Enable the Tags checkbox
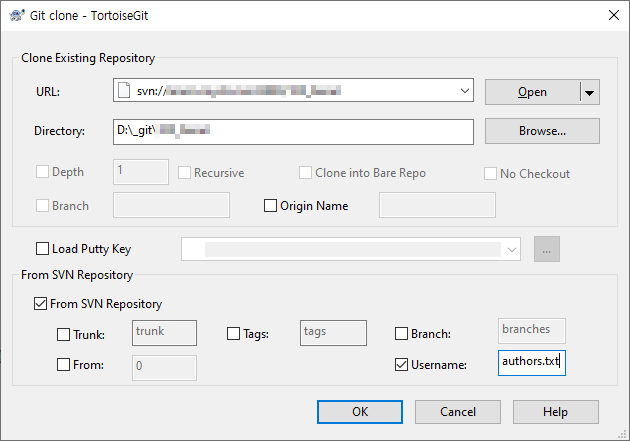The width and height of the screenshot is (630, 441). click(x=233, y=333)
